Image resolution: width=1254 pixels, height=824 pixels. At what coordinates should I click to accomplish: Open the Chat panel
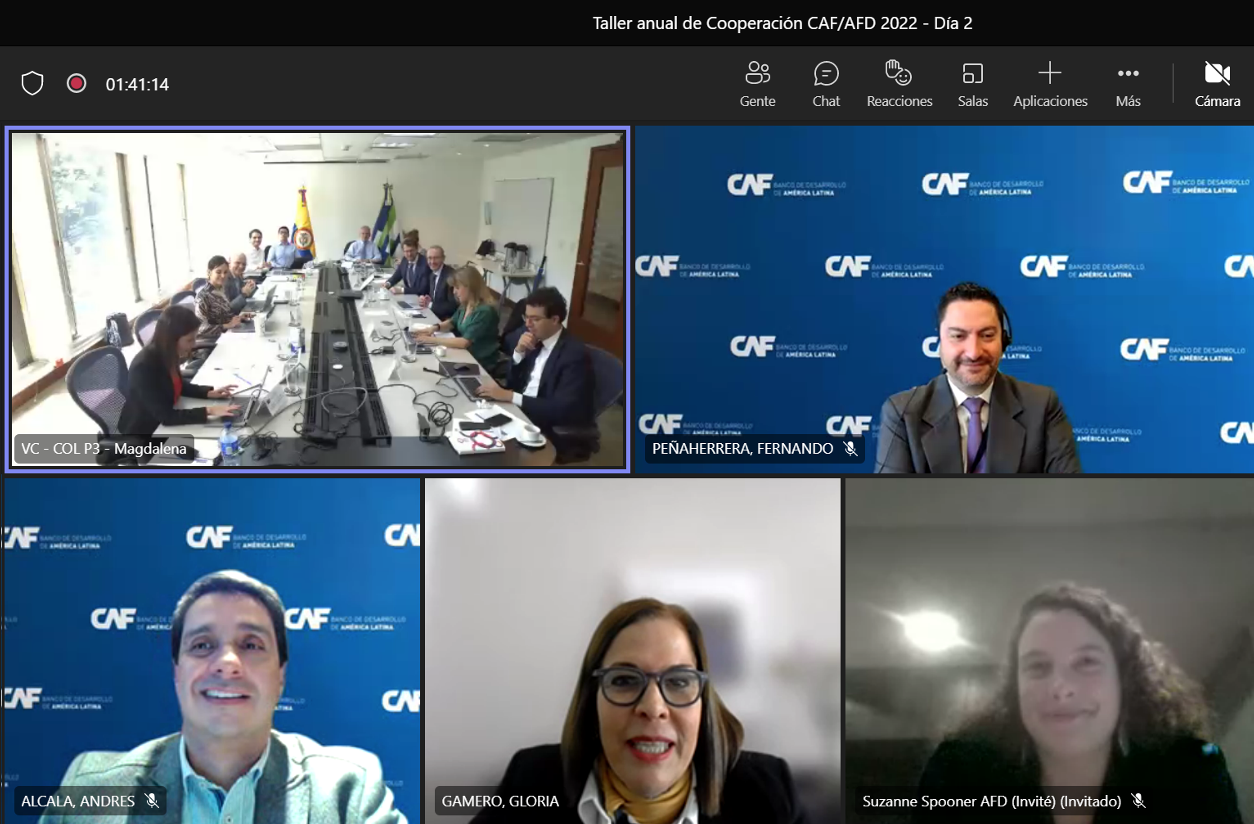click(826, 84)
